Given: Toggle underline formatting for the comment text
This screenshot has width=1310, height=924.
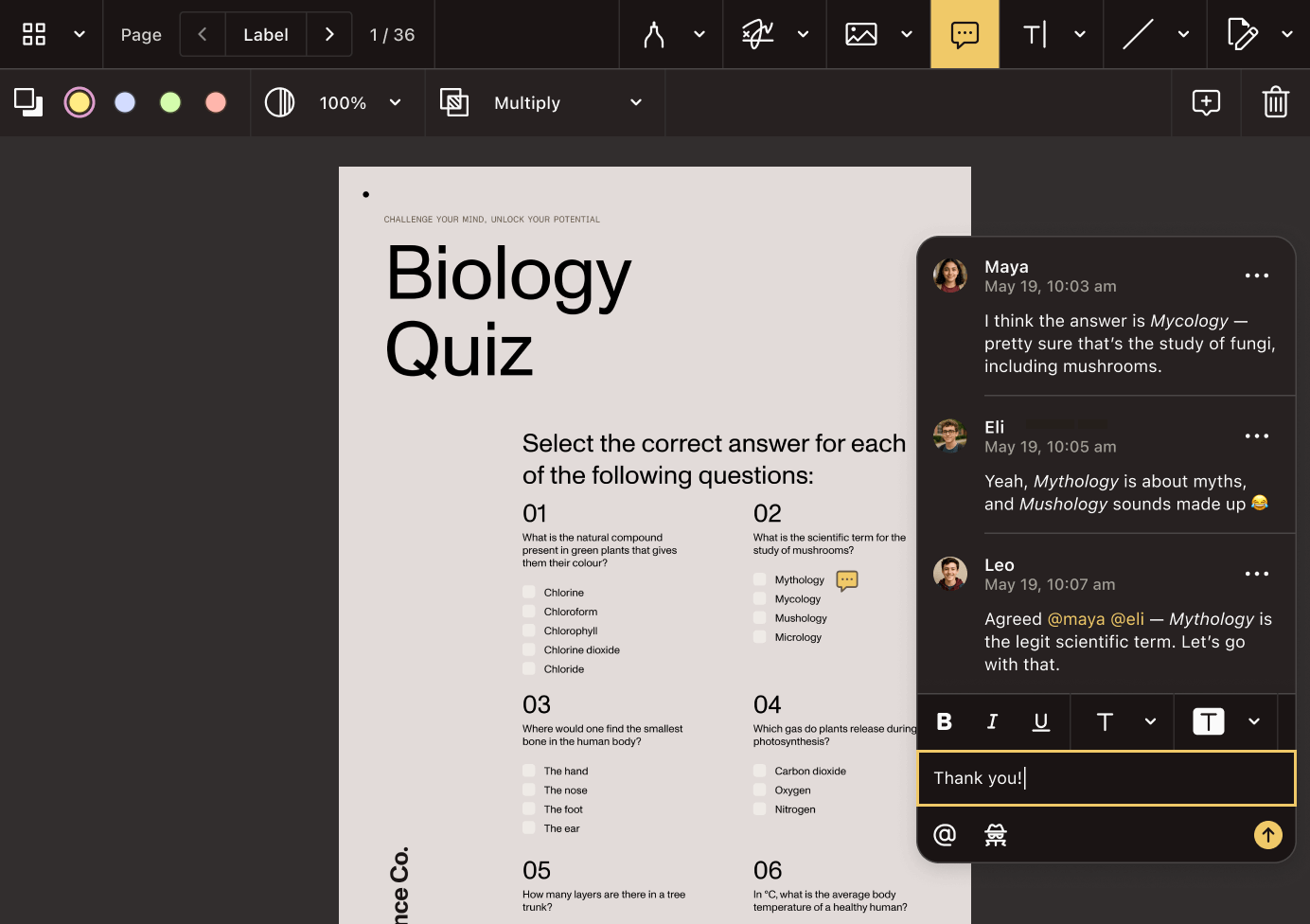Looking at the screenshot, I should pyautogui.click(x=1041, y=721).
